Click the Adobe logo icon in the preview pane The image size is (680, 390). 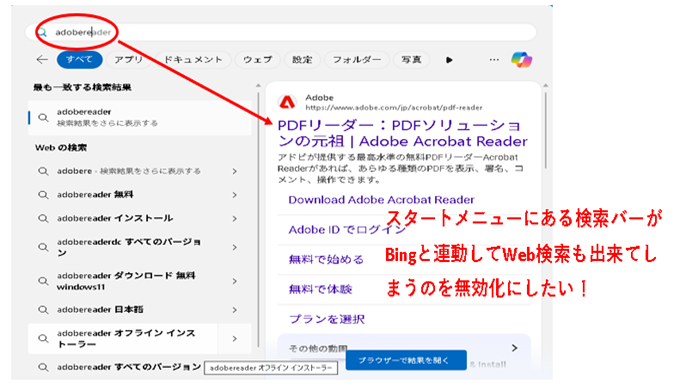287,102
